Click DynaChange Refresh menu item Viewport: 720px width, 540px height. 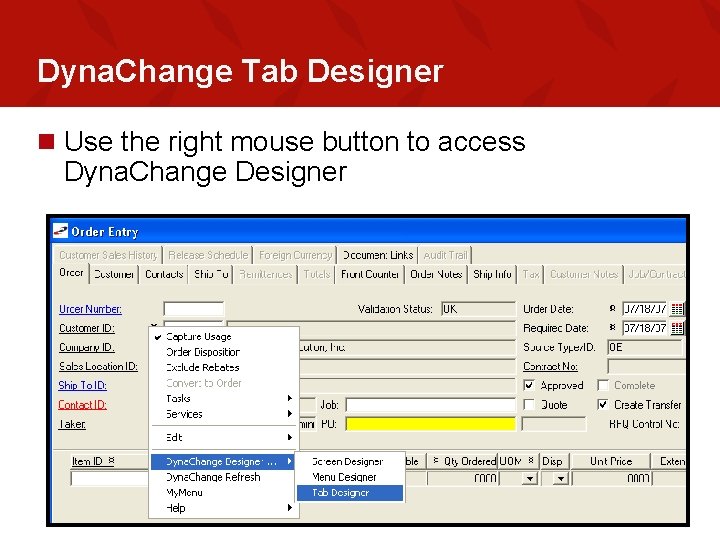coord(224,477)
